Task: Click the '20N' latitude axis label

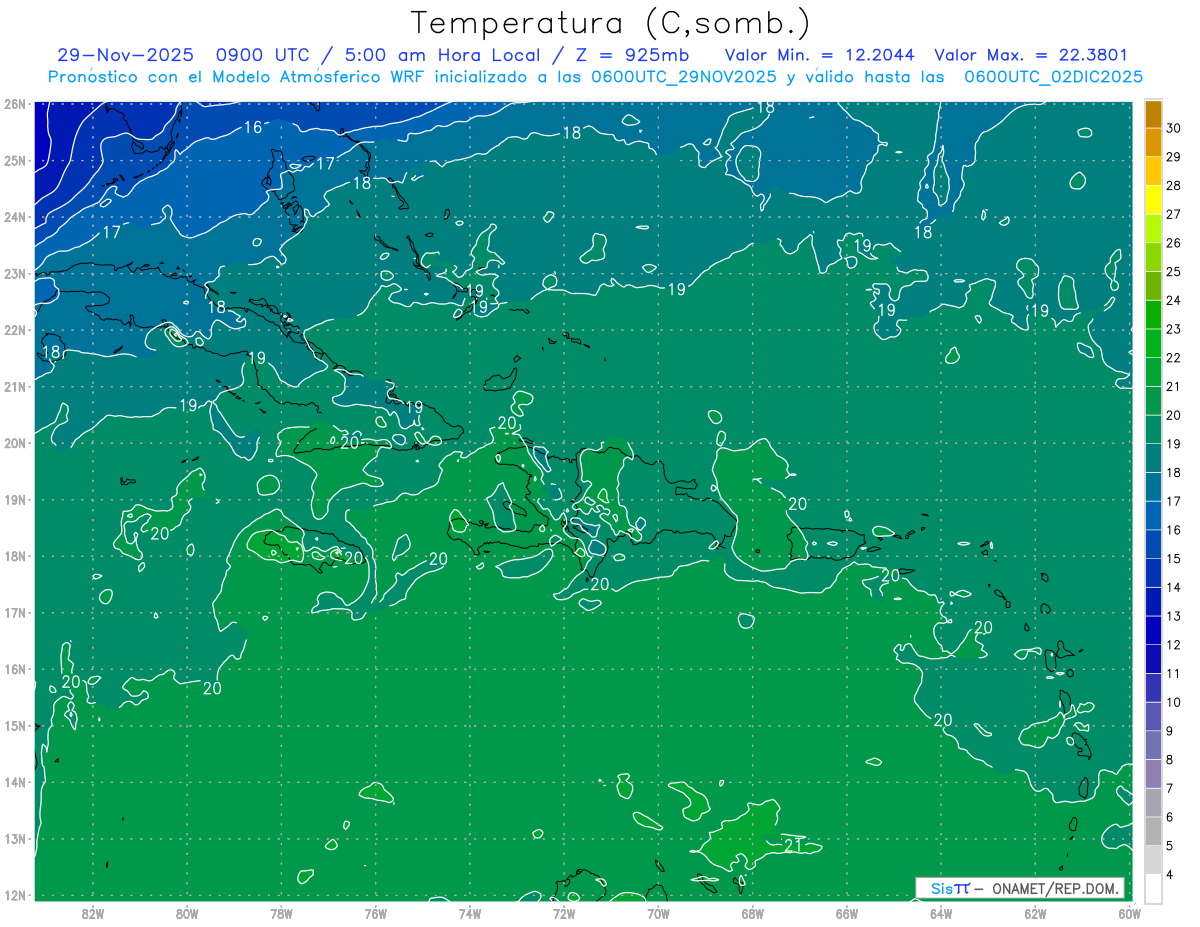Action: click(14, 443)
